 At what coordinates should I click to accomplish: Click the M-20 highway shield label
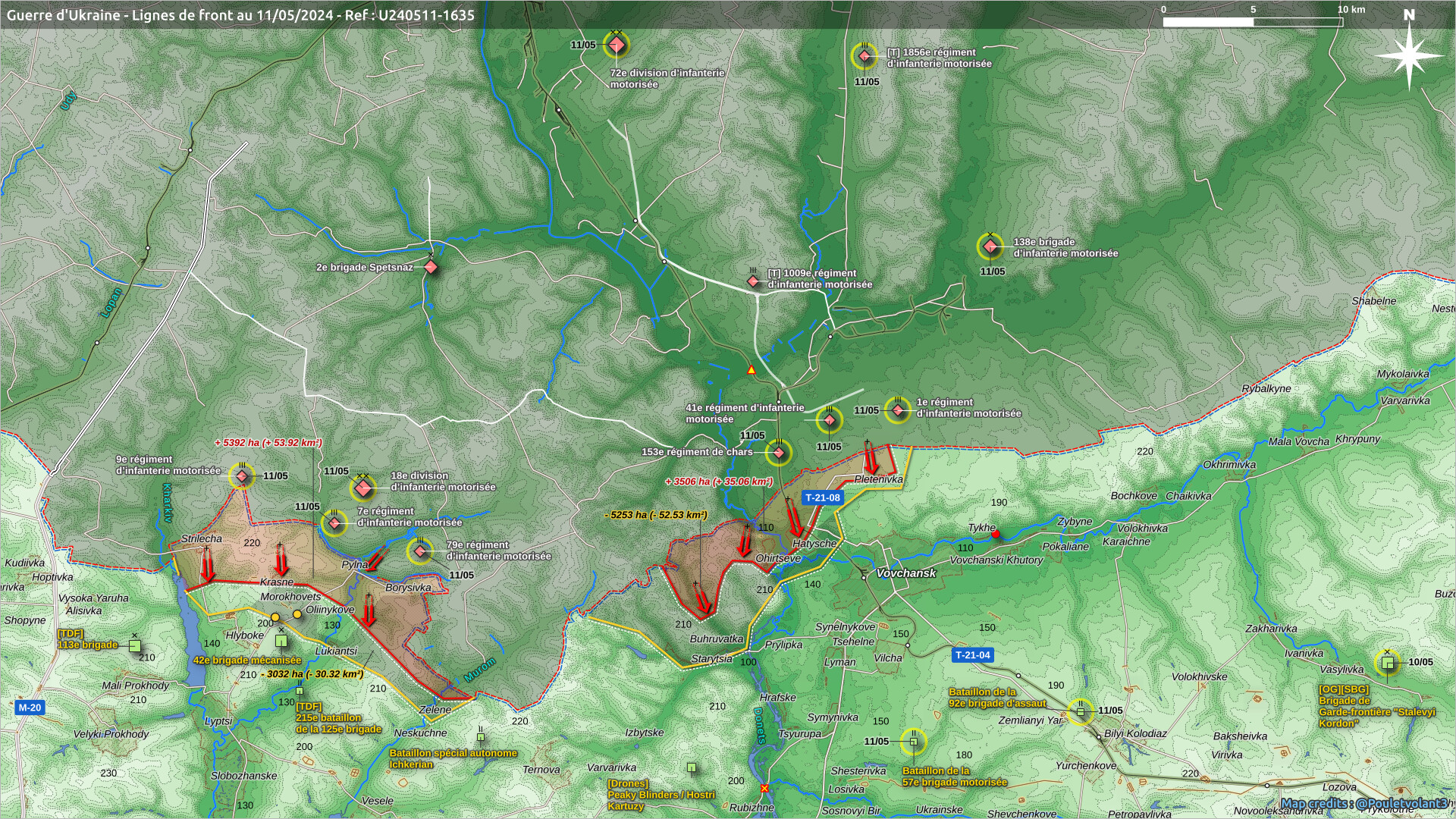pyautogui.click(x=30, y=708)
